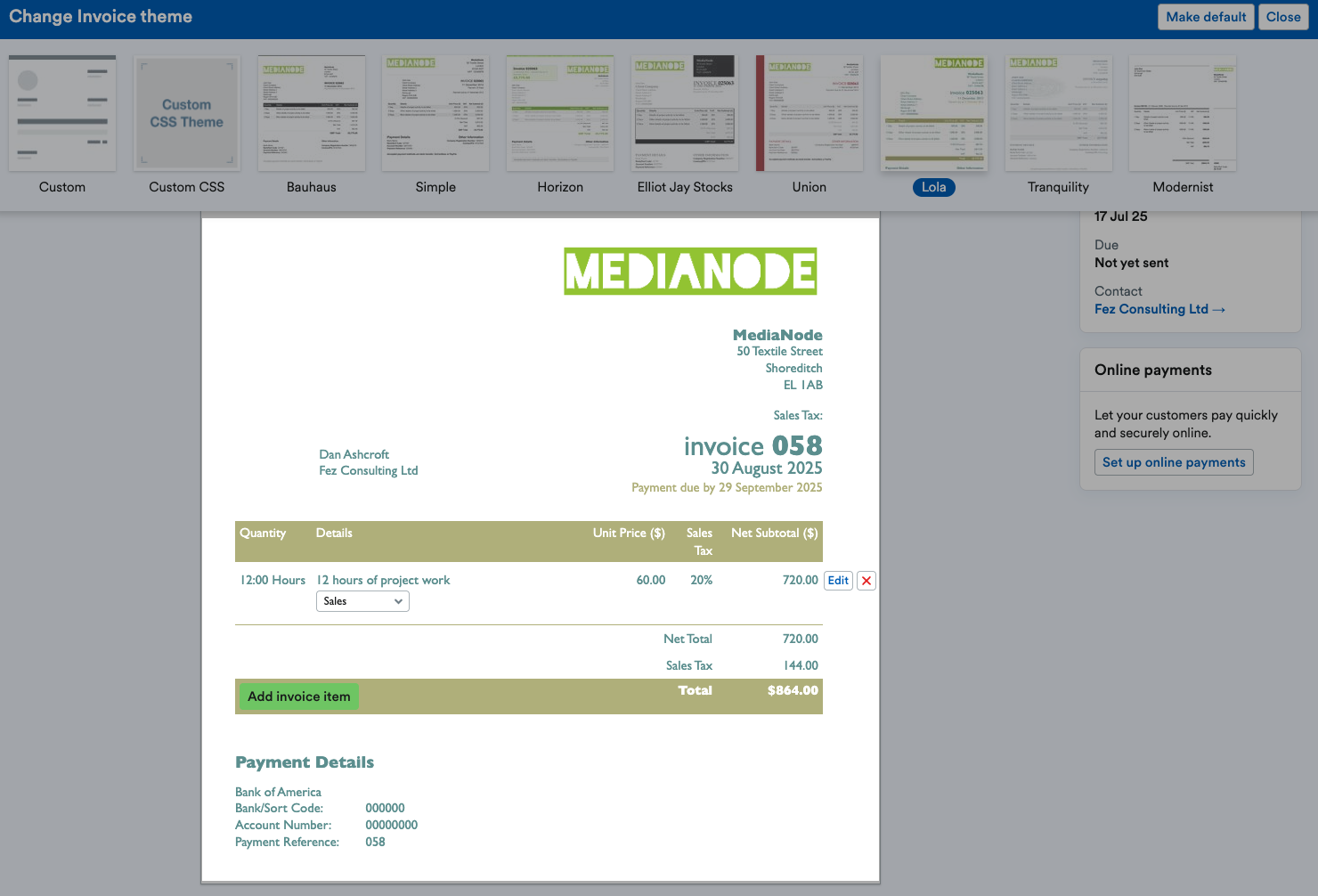The width and height of the screenshot is (1318, 896).
Task: Close the Change Invoice theme panel
Action: coord(1283,17)
